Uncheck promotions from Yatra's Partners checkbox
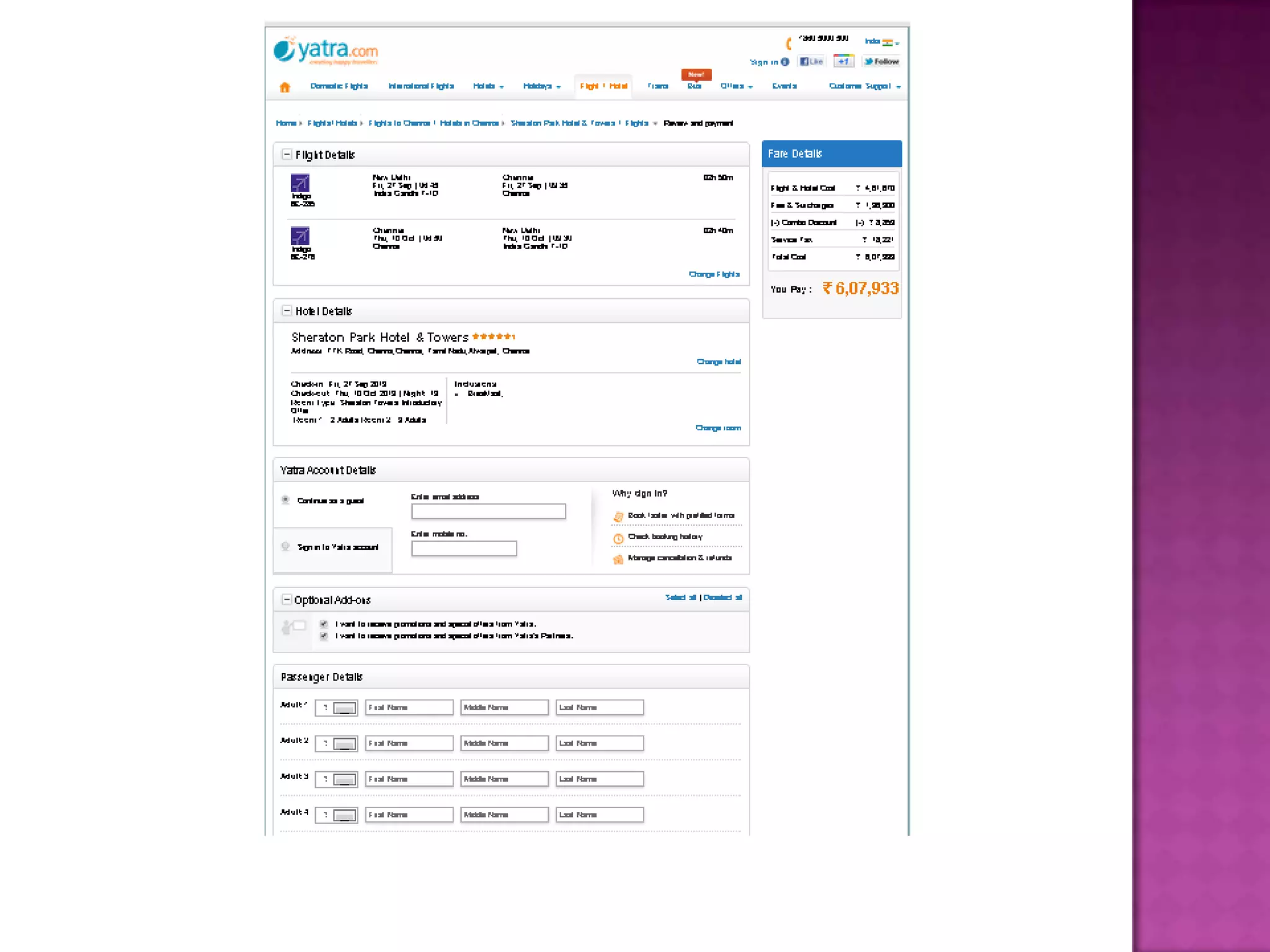Image resolution: width=1270 pixels, height=952 pixels. pyautogui.click(x=324, y=636)
